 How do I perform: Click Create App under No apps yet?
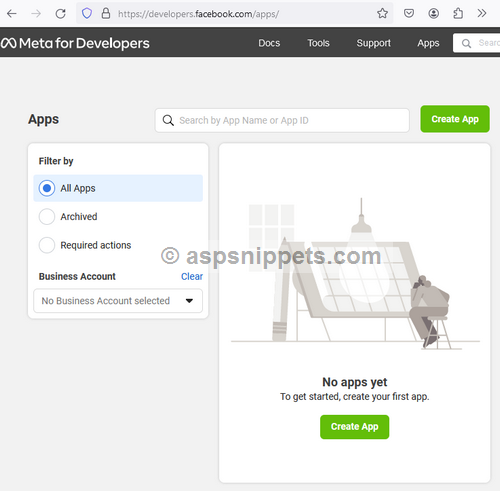pyautogui.click(x=354, y=427)
